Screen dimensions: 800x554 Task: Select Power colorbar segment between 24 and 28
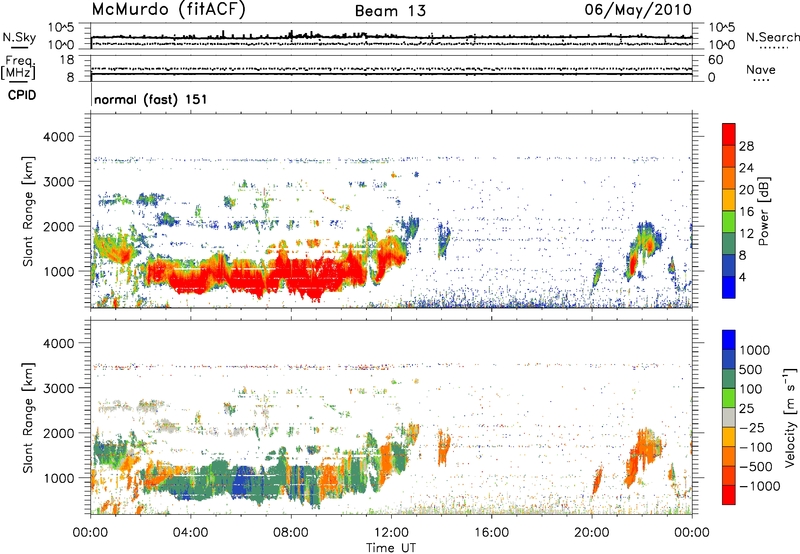tap(729, 157)
